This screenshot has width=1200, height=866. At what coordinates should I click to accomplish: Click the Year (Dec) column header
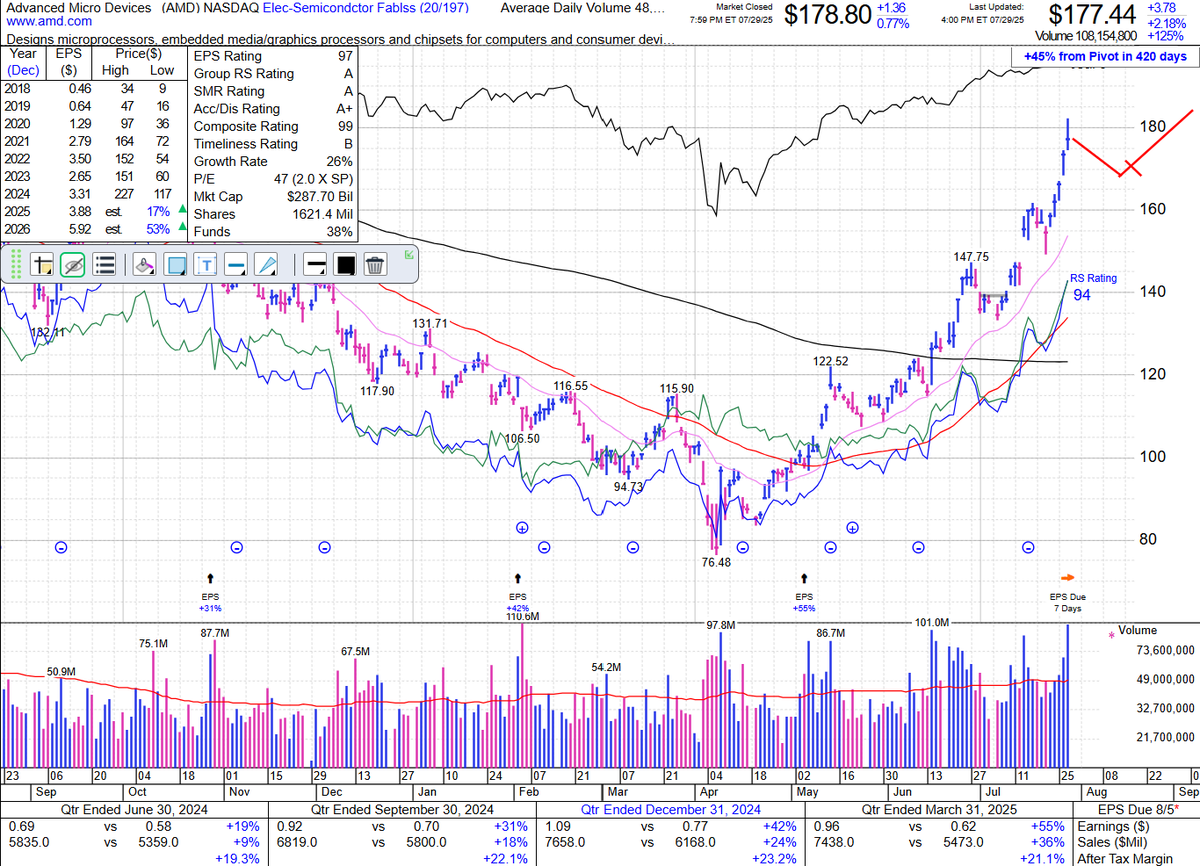(x=23, y=63)
